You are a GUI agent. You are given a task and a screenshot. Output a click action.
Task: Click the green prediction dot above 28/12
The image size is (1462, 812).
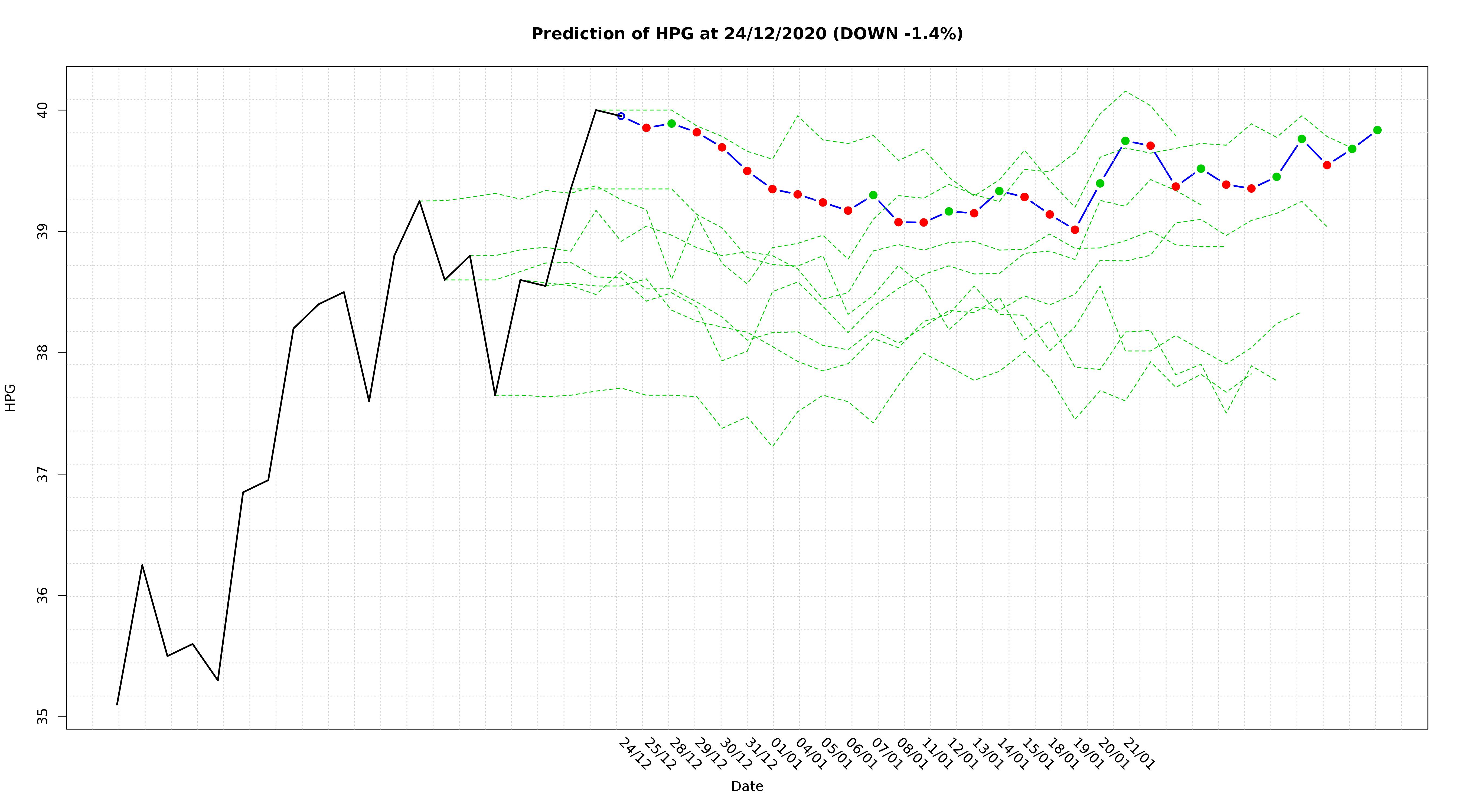[671, 123]
